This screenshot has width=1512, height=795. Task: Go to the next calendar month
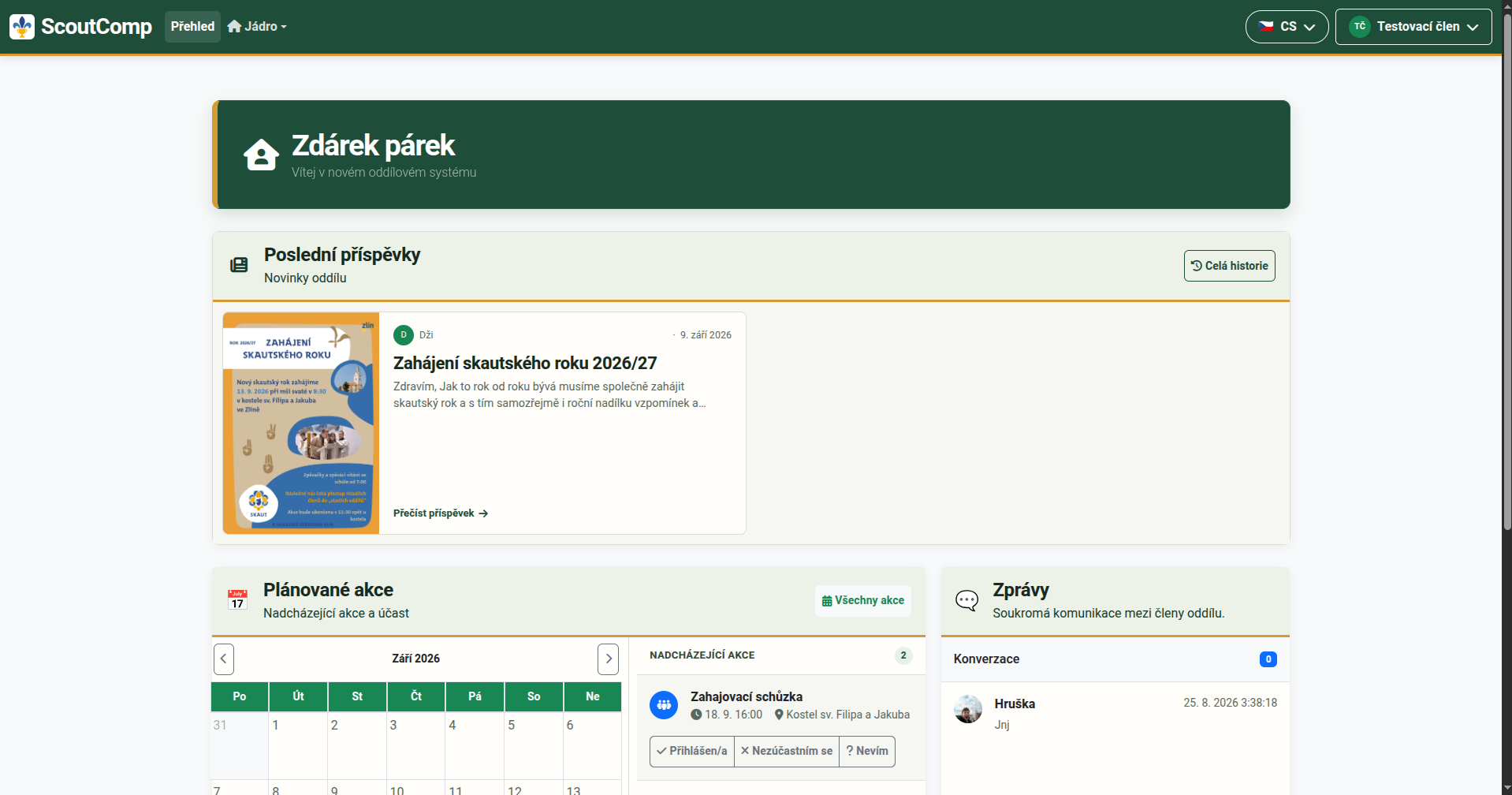[608, 659]
